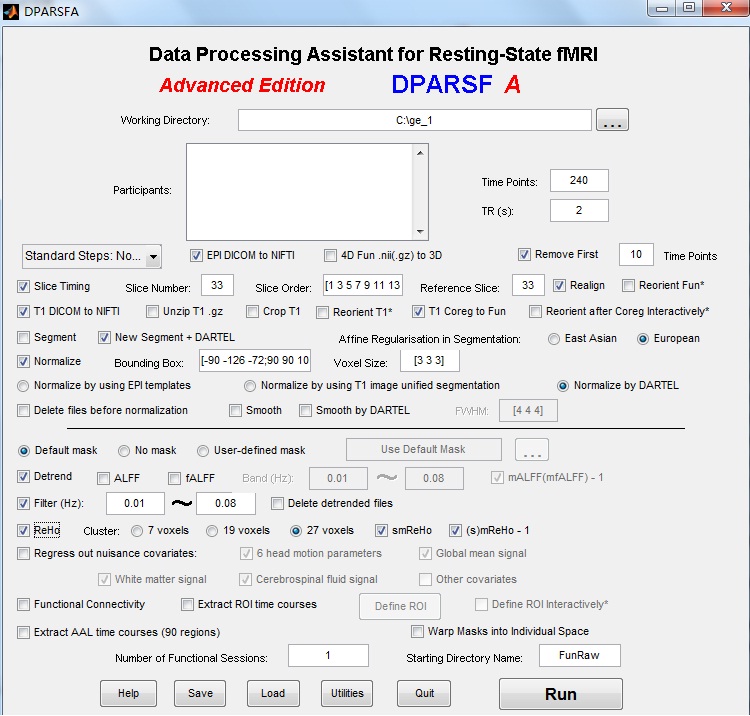Enable Delete detrended files checkbox
Image resolution: width=750 pixels, height=716 pixels.
(x=277, y=503)
